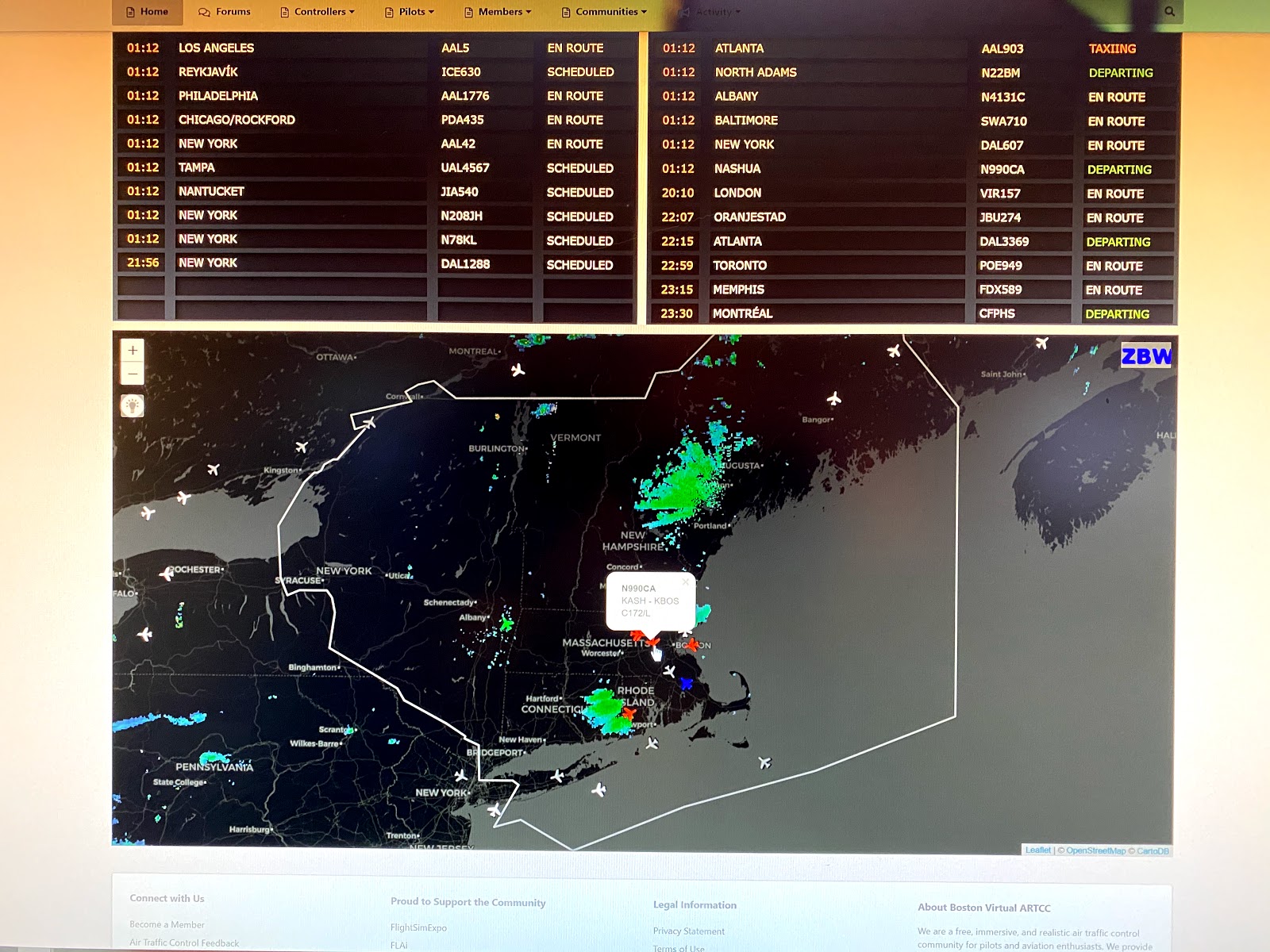Click the Become a Member link
1270x952 pixels.
tap(167, 924)
